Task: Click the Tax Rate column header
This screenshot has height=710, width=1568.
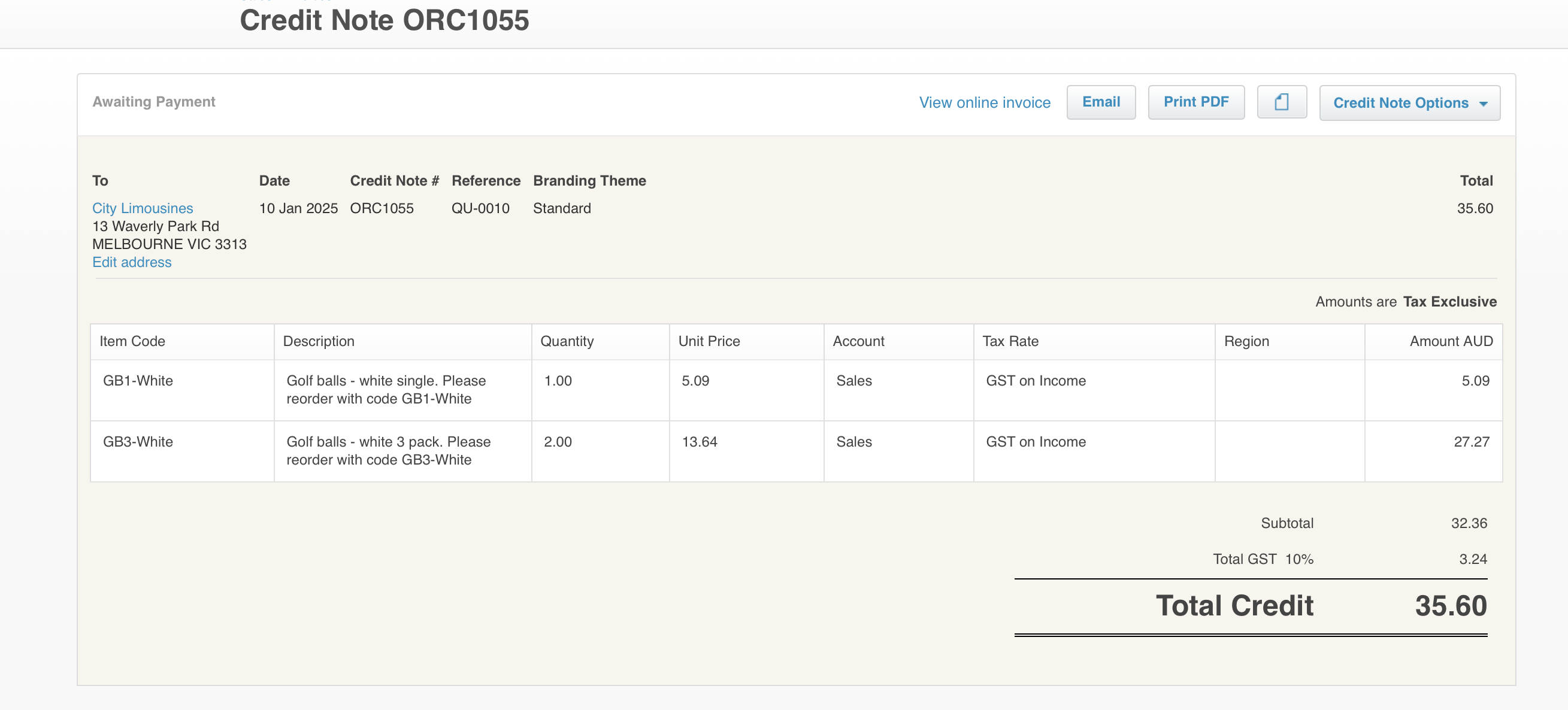Action: [1010, 341]
